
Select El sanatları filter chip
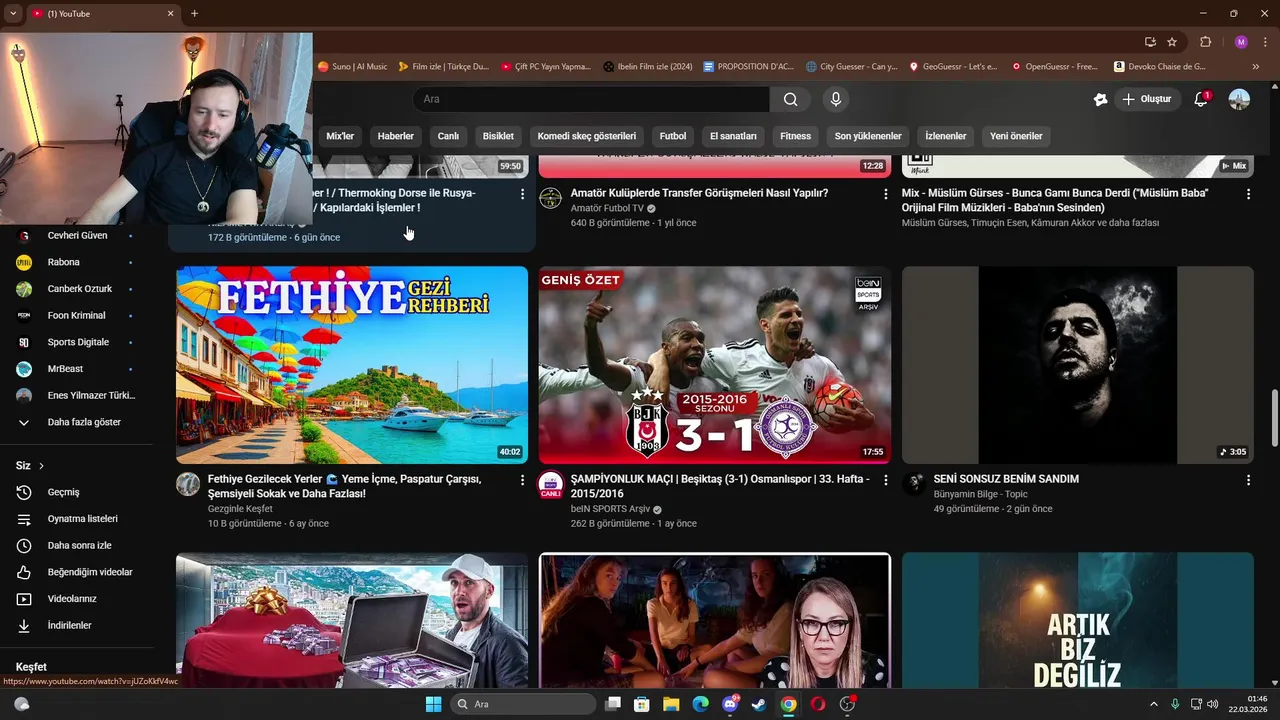(x=733, y=136)
